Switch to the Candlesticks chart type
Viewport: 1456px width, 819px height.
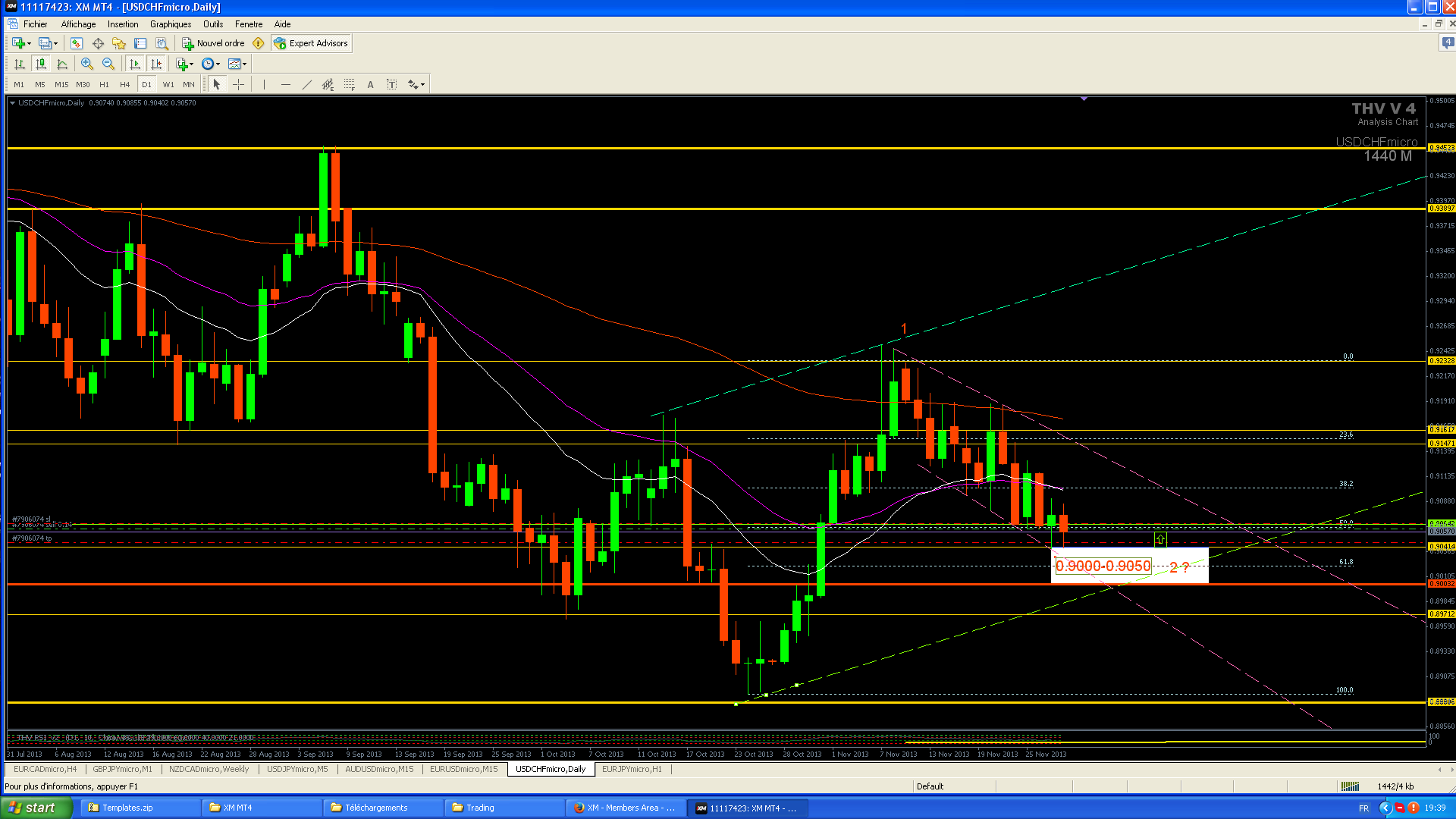41,64
